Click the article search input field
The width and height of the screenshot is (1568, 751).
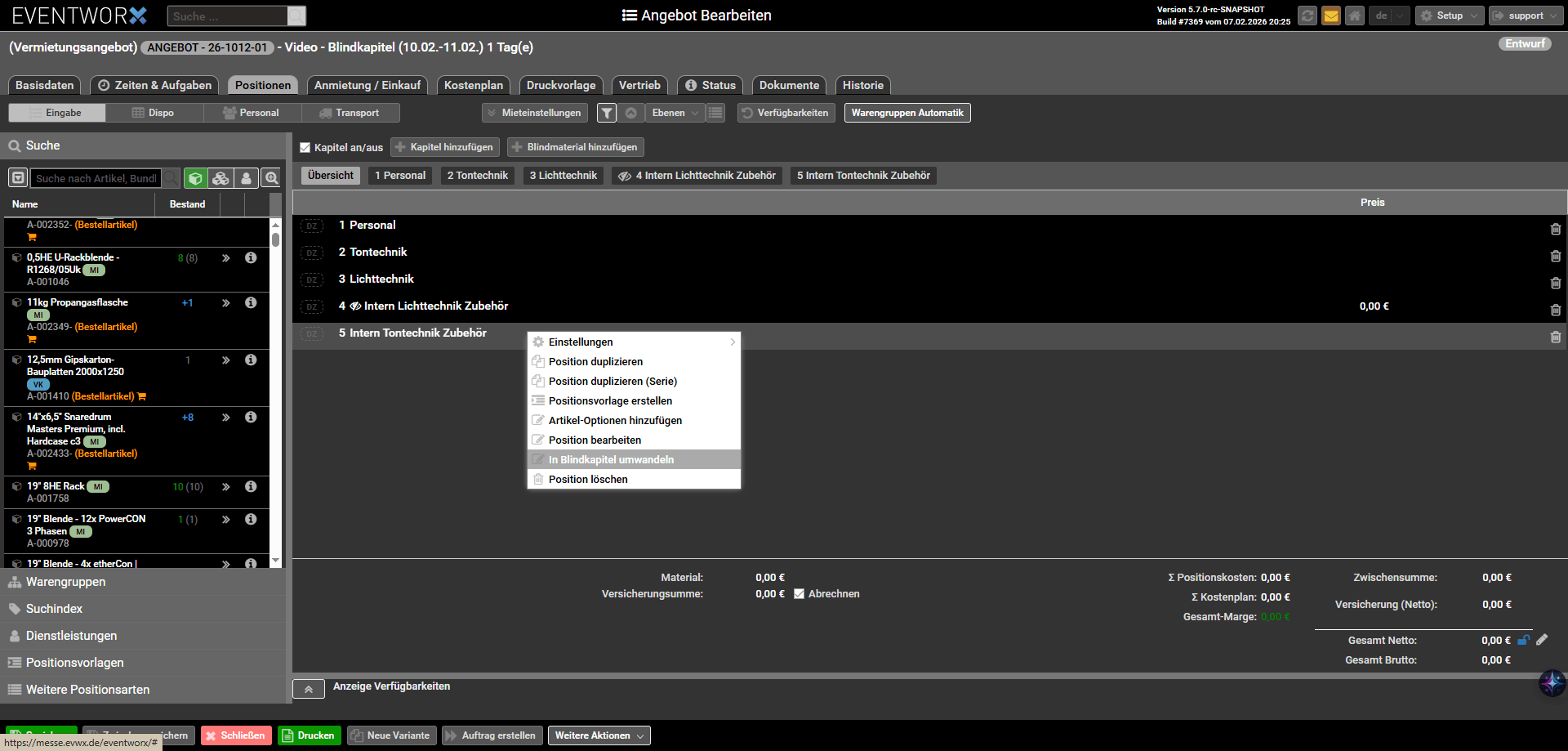coord(96,178)
